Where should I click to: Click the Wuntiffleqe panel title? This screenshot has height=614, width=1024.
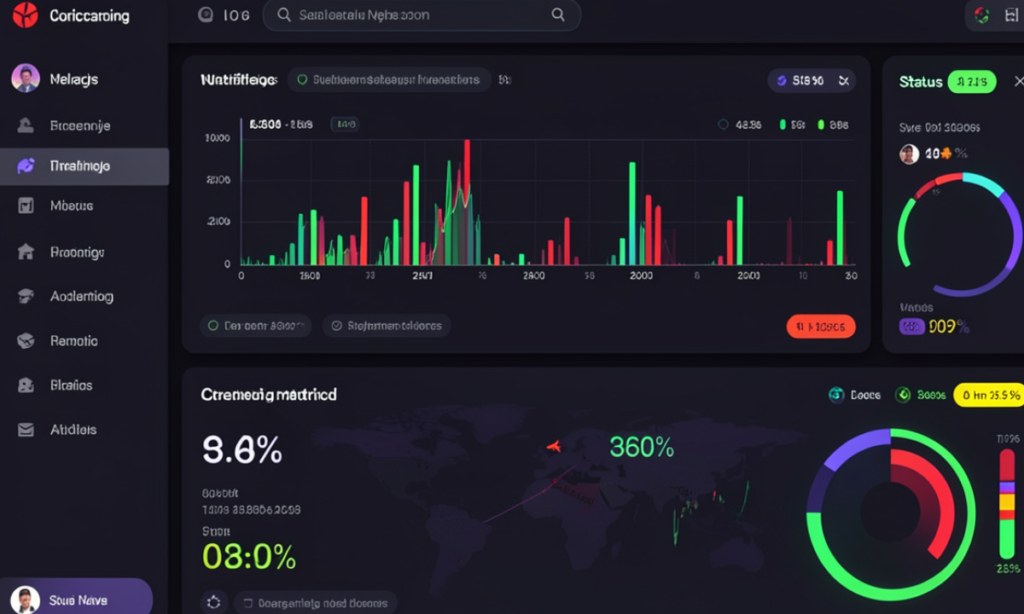click(238, 80)
